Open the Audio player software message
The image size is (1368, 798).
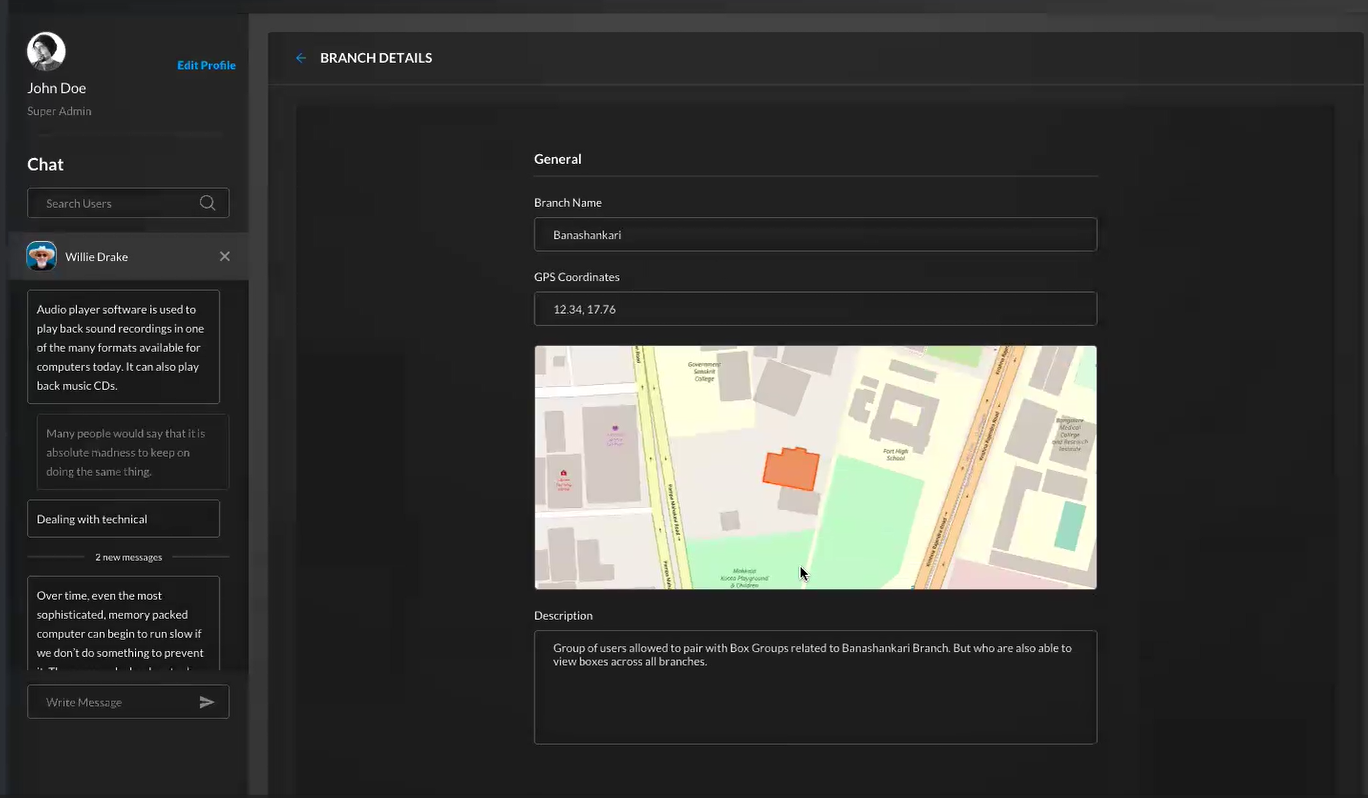click(123, 347)
